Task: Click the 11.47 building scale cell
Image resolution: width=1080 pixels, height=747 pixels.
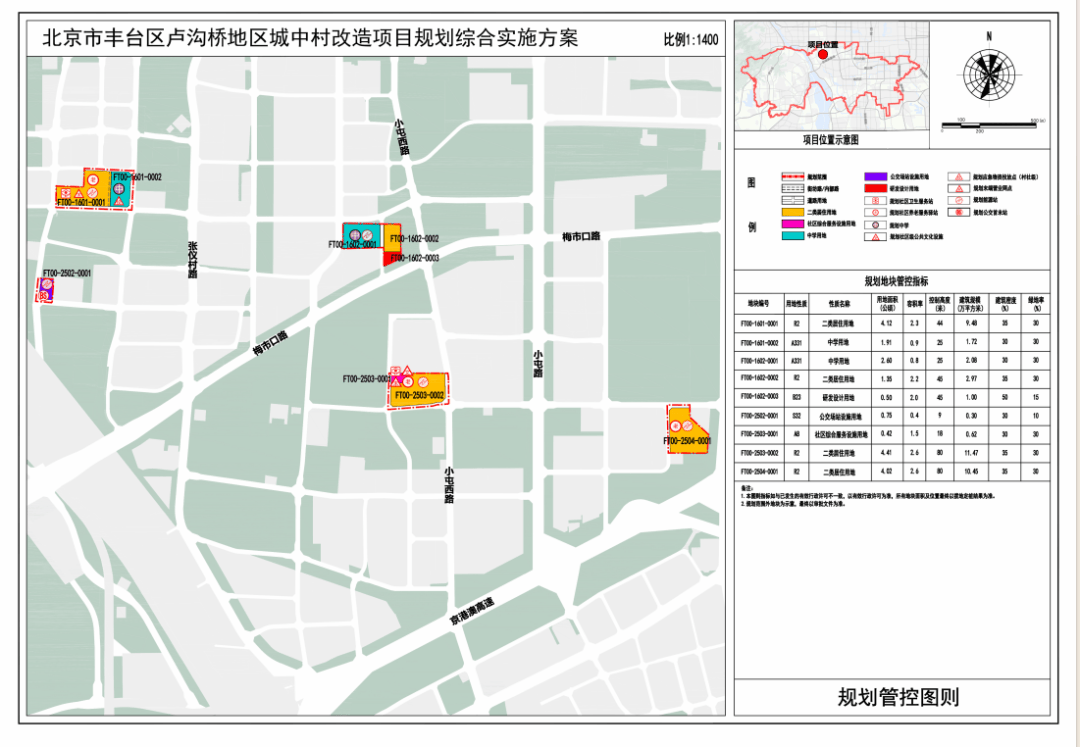Action: point(972,453)
